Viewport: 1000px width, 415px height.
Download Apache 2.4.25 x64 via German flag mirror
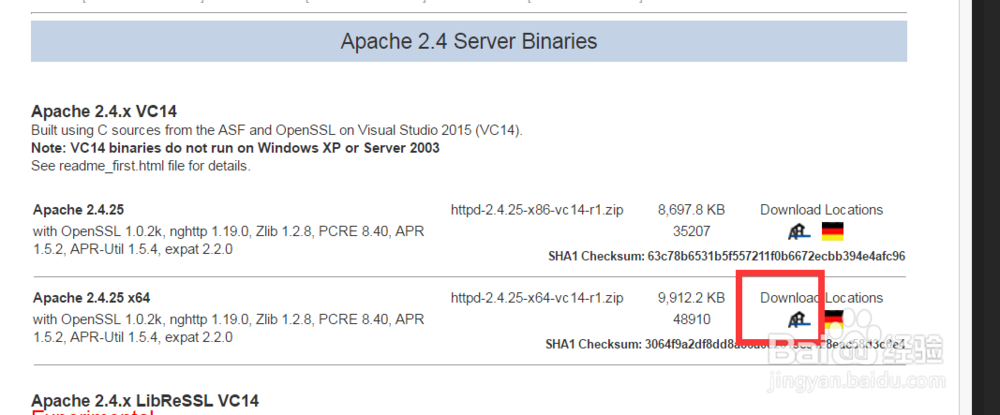point(834,319)
